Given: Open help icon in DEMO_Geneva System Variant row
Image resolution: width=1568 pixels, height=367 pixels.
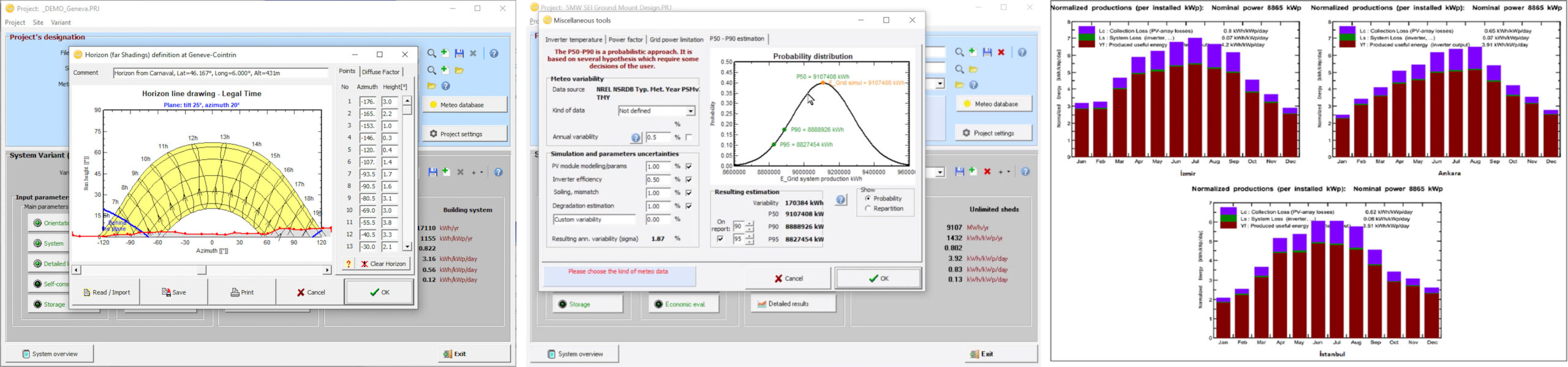Looking at the screenshot, I should click(499, 172).
